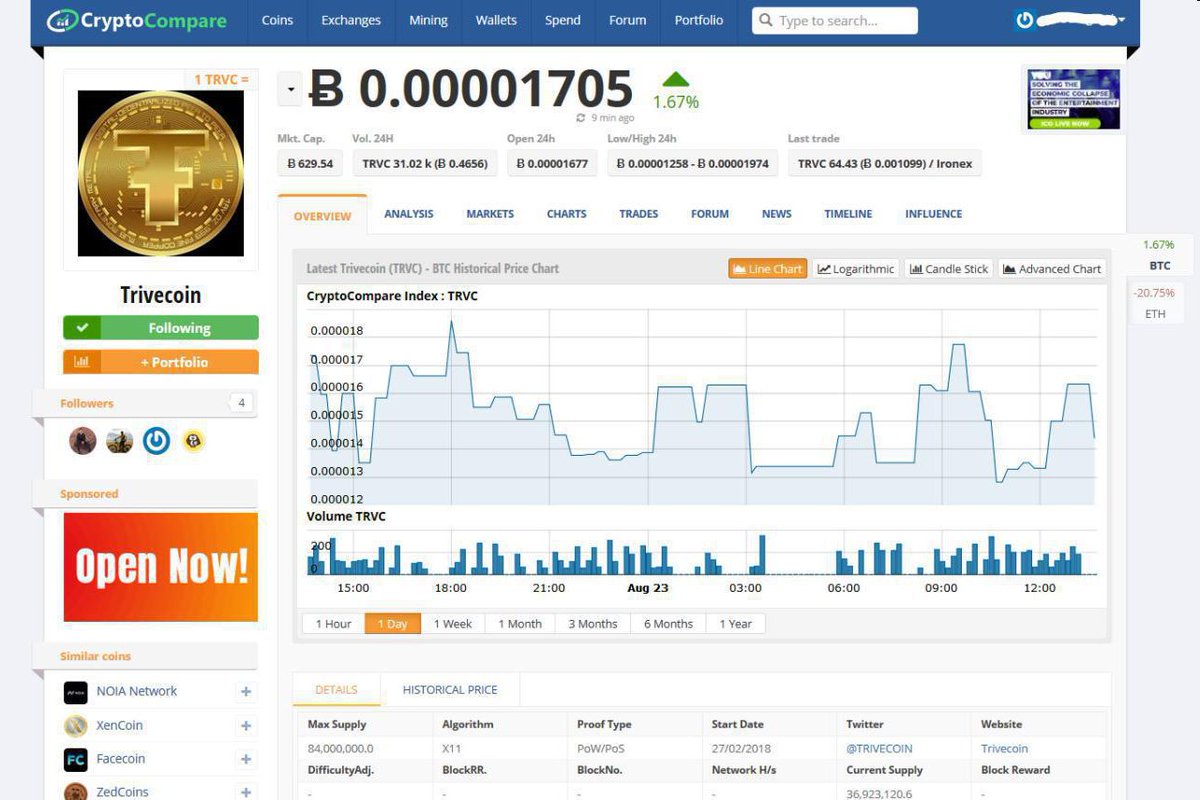The width and height of the screenshot is (1200, 800).
Task: Add NOIA Network with plus icon
Action: point(246,691)
